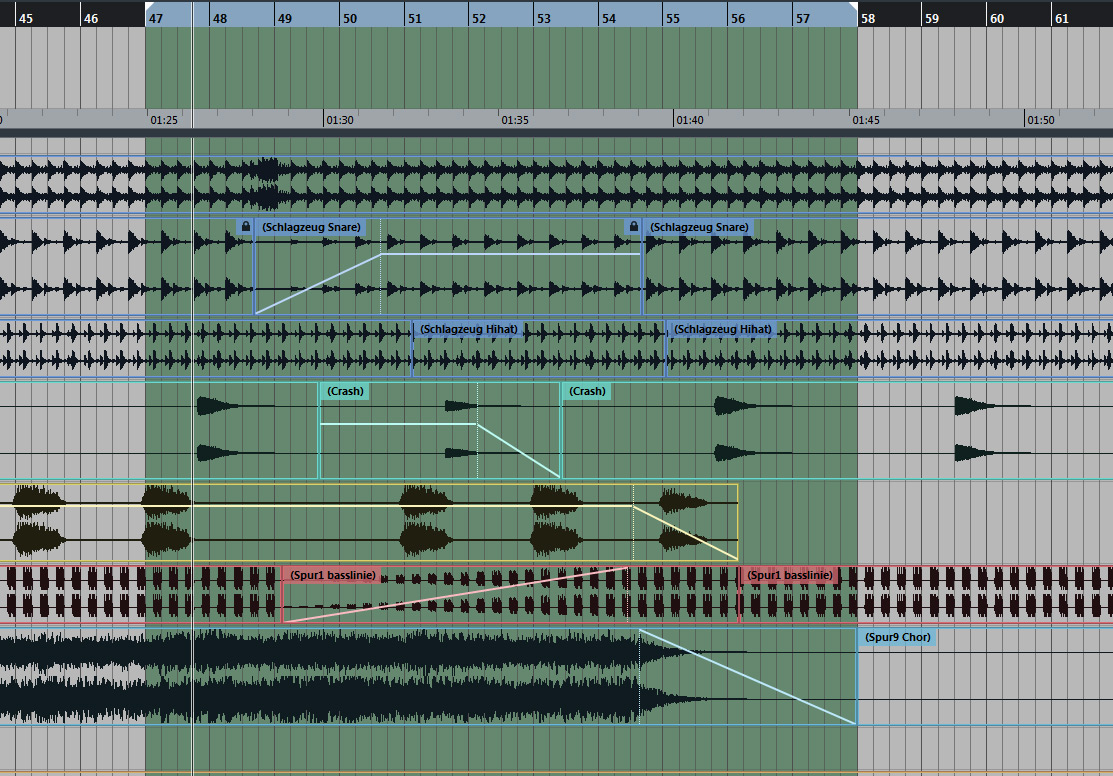Click bar number 49 in the ruler
Screen dimensions: 1113x776
pos(285,18)
